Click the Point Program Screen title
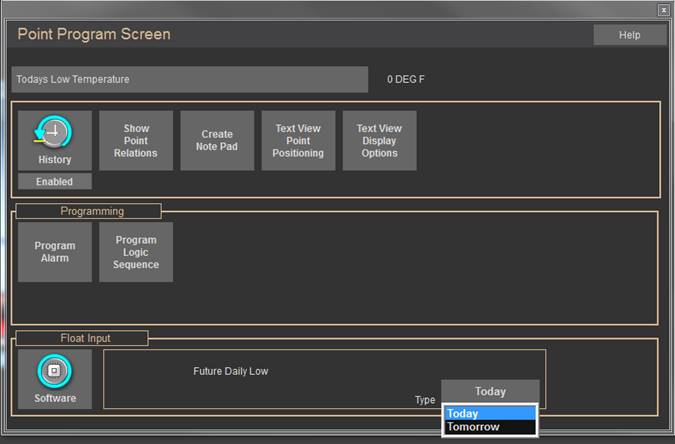Screen dimensions: 675x444 (x=94, y=34)
